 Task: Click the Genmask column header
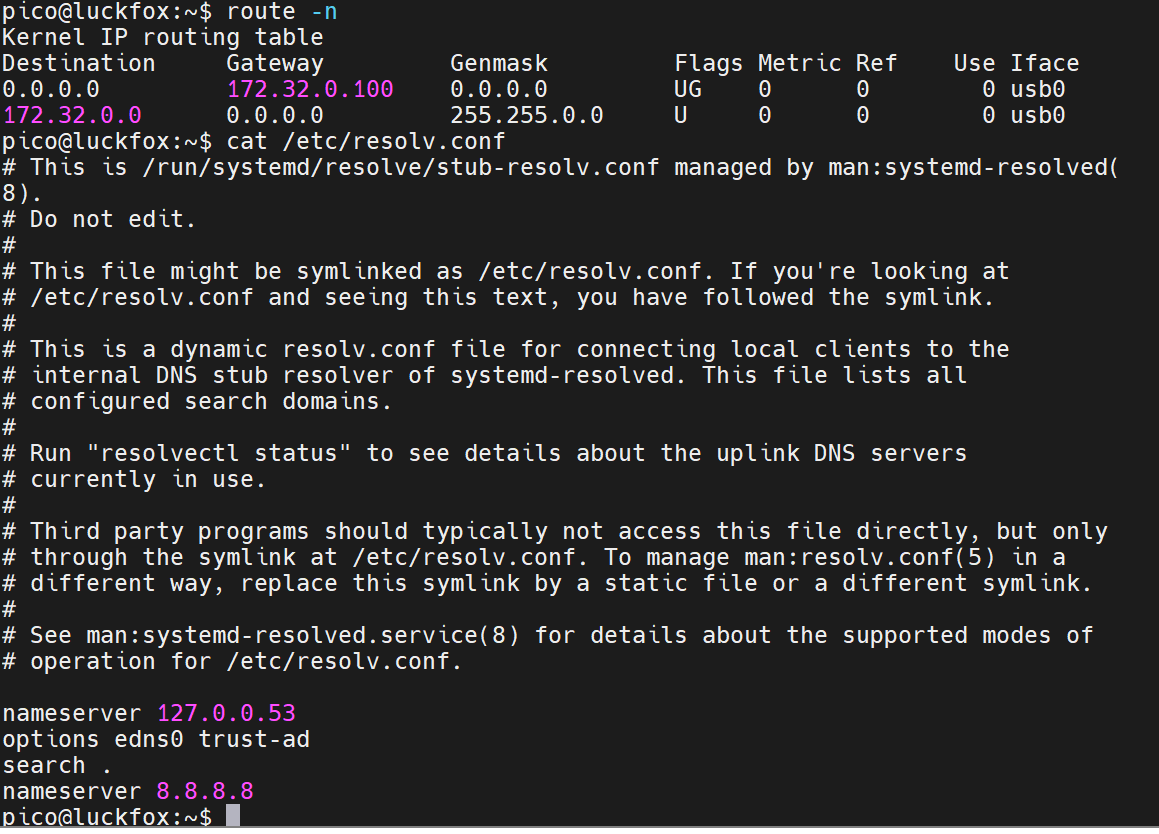[x=499, y=64]
